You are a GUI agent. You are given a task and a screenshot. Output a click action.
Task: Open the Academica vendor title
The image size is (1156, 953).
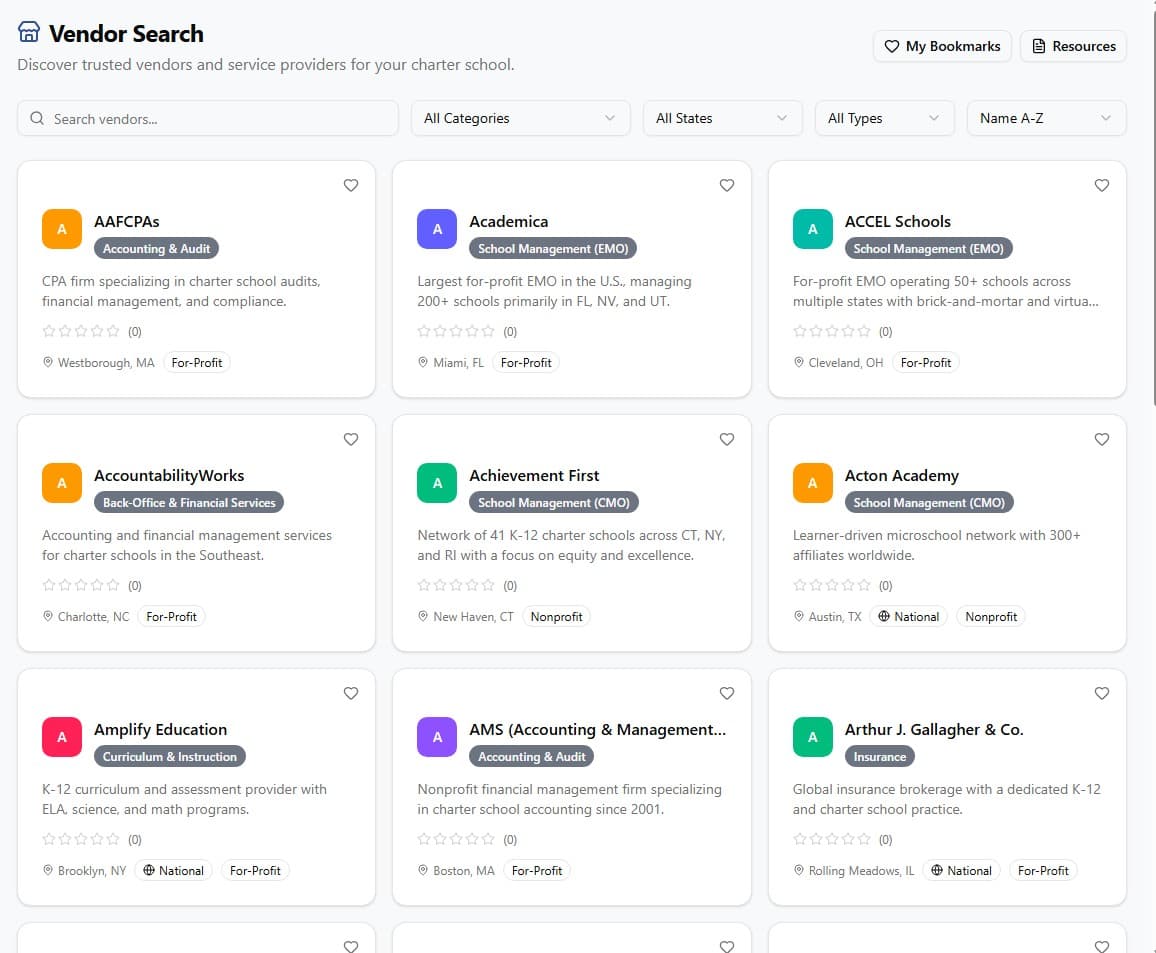[509, 221]
